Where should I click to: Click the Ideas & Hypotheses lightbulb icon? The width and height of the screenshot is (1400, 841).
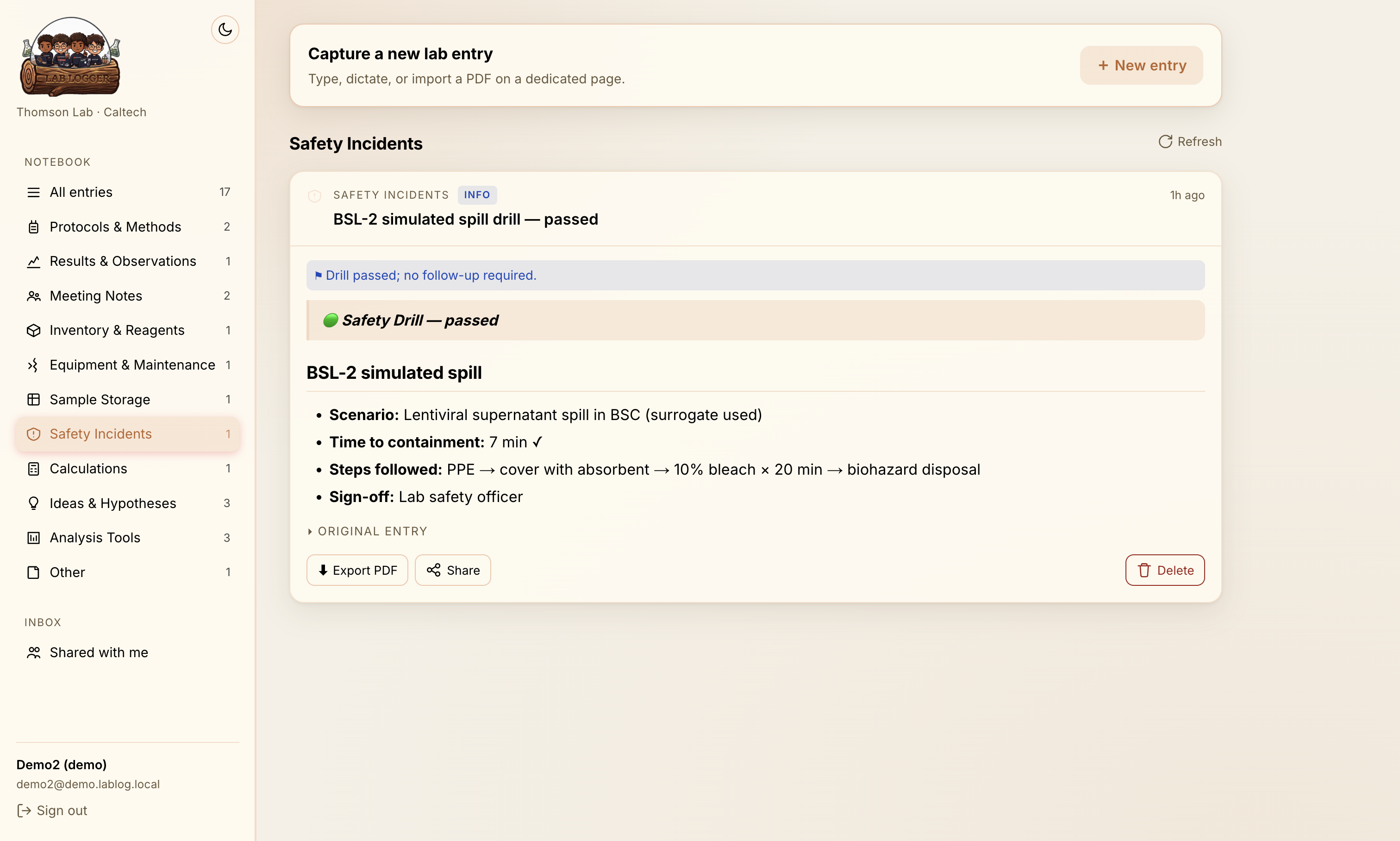coord(33,503)
